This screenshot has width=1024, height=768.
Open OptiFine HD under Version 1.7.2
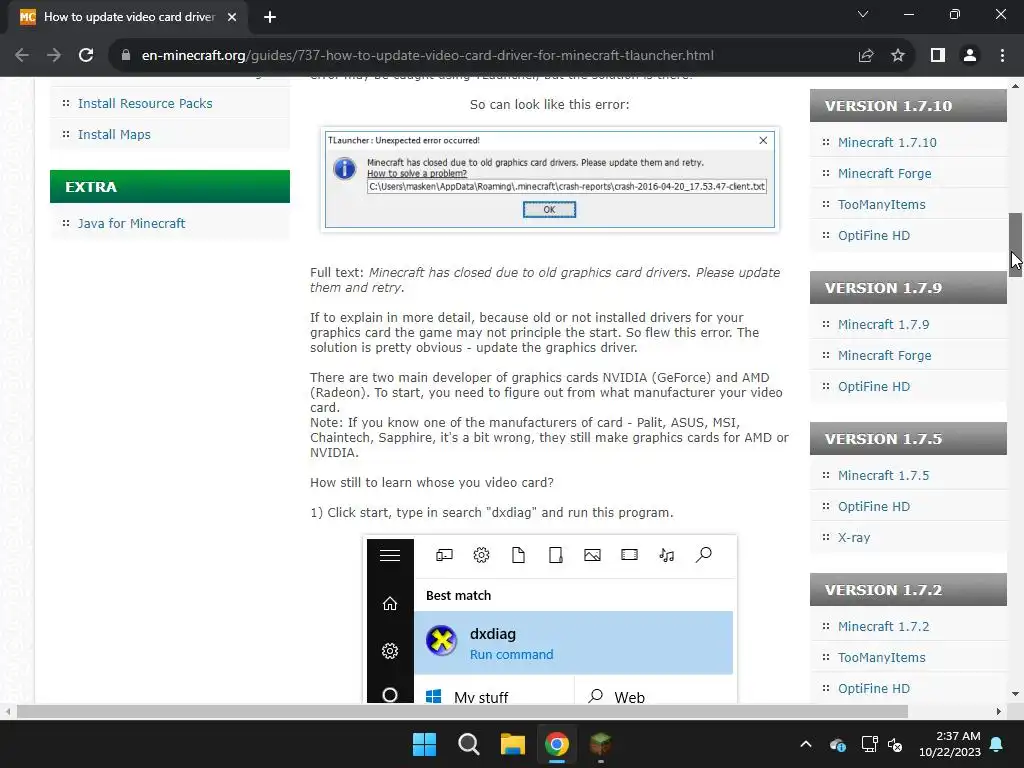874,688
